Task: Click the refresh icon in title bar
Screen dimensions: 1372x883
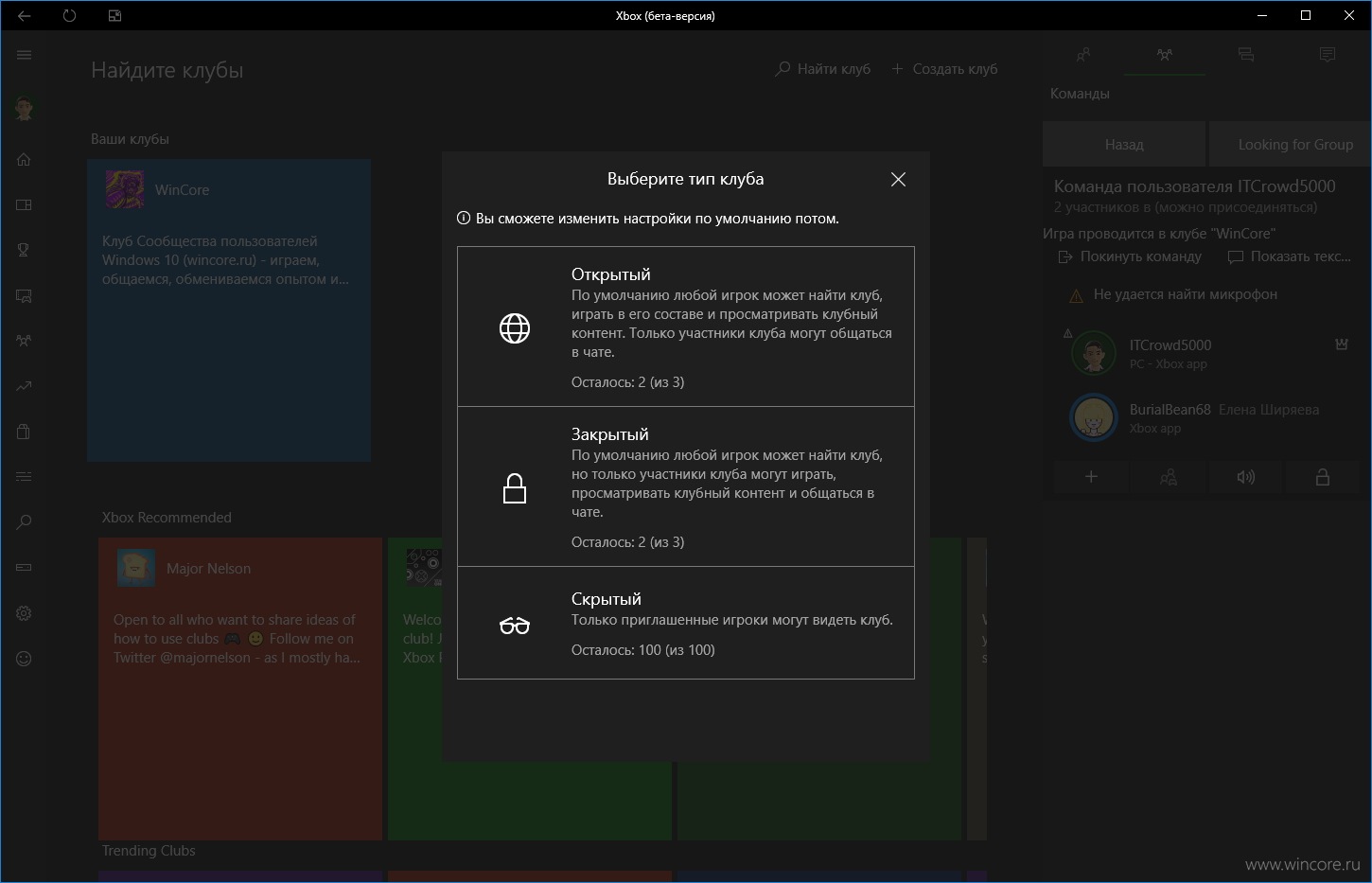Action: [x=69, y=16]
